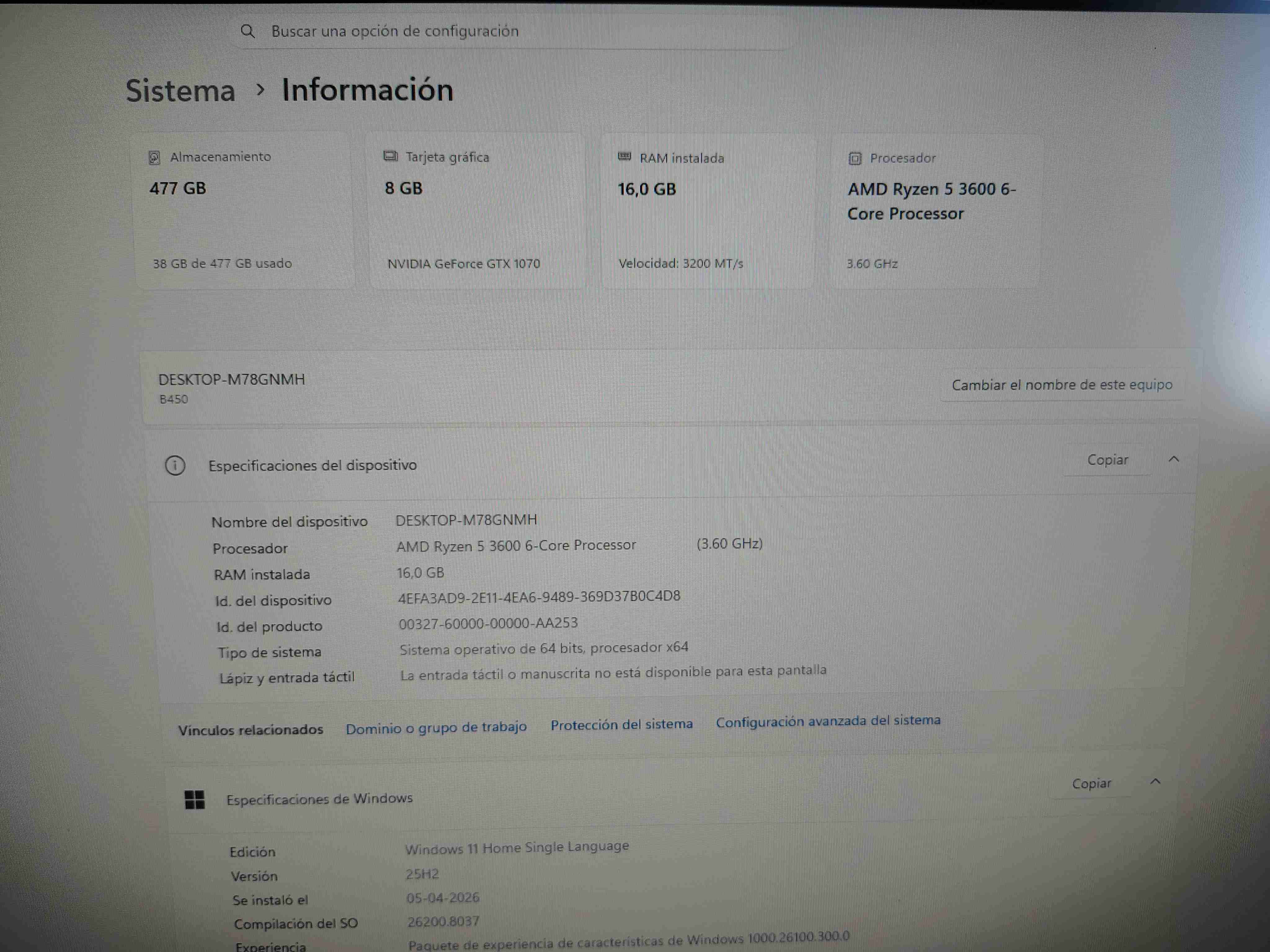Viewport: 1270px width, 952px height.
Task: Open Dominio o grupo de trabajo link
Action: coord(436,728)
